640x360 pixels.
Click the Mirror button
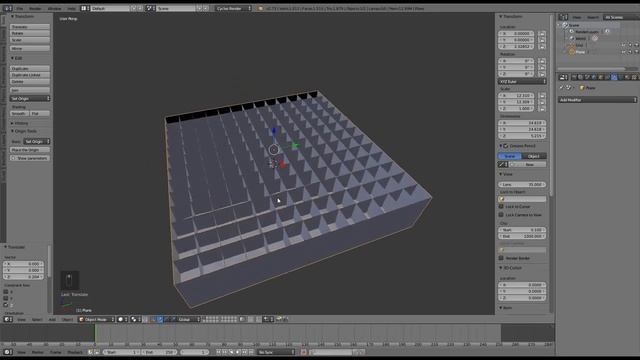point(30,48)
